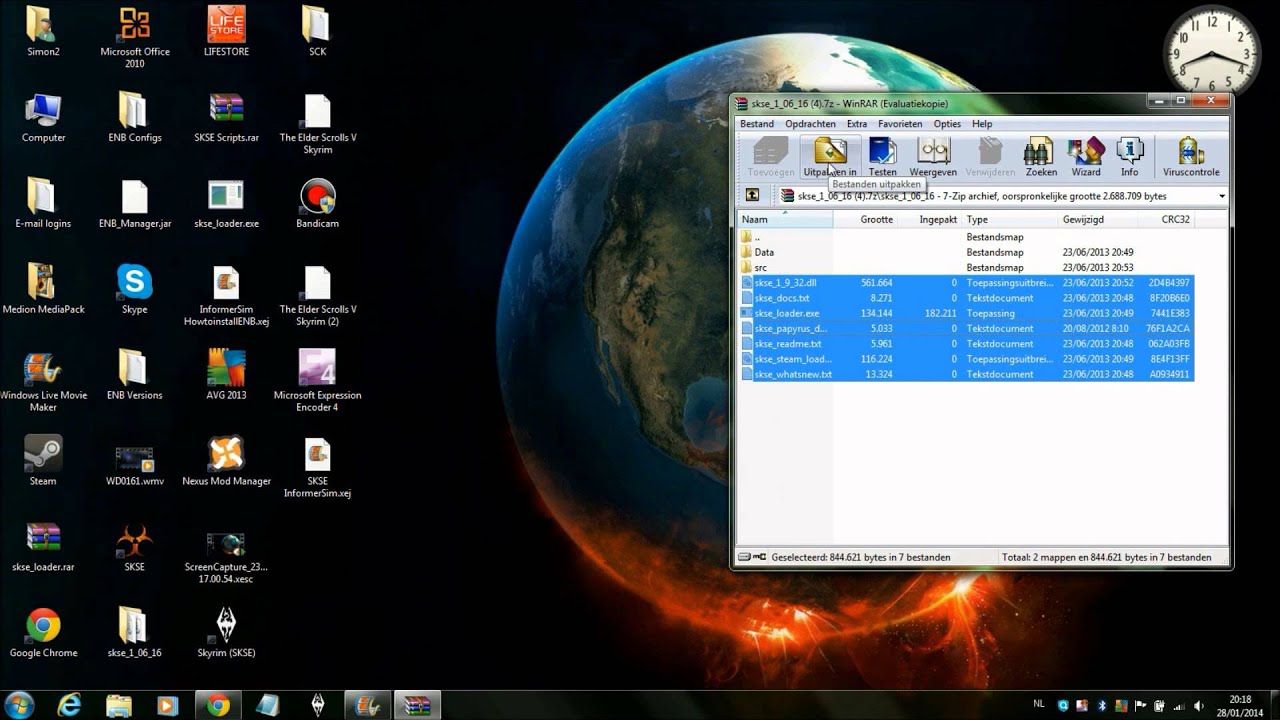Viewport: 1280px width, 720px height.
Task: Select the Computer desktop icon
Action: point(43,117)
